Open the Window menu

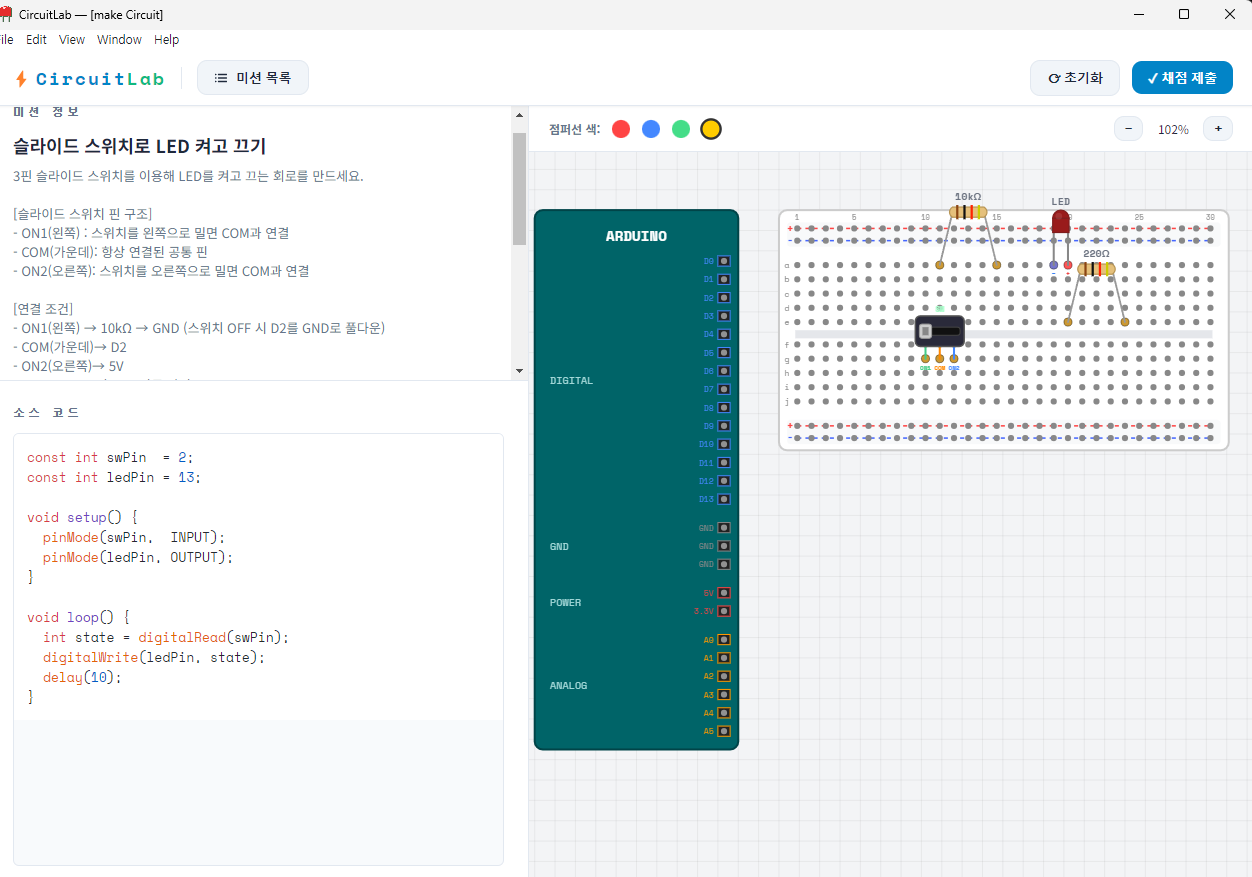tap(119, 40)
